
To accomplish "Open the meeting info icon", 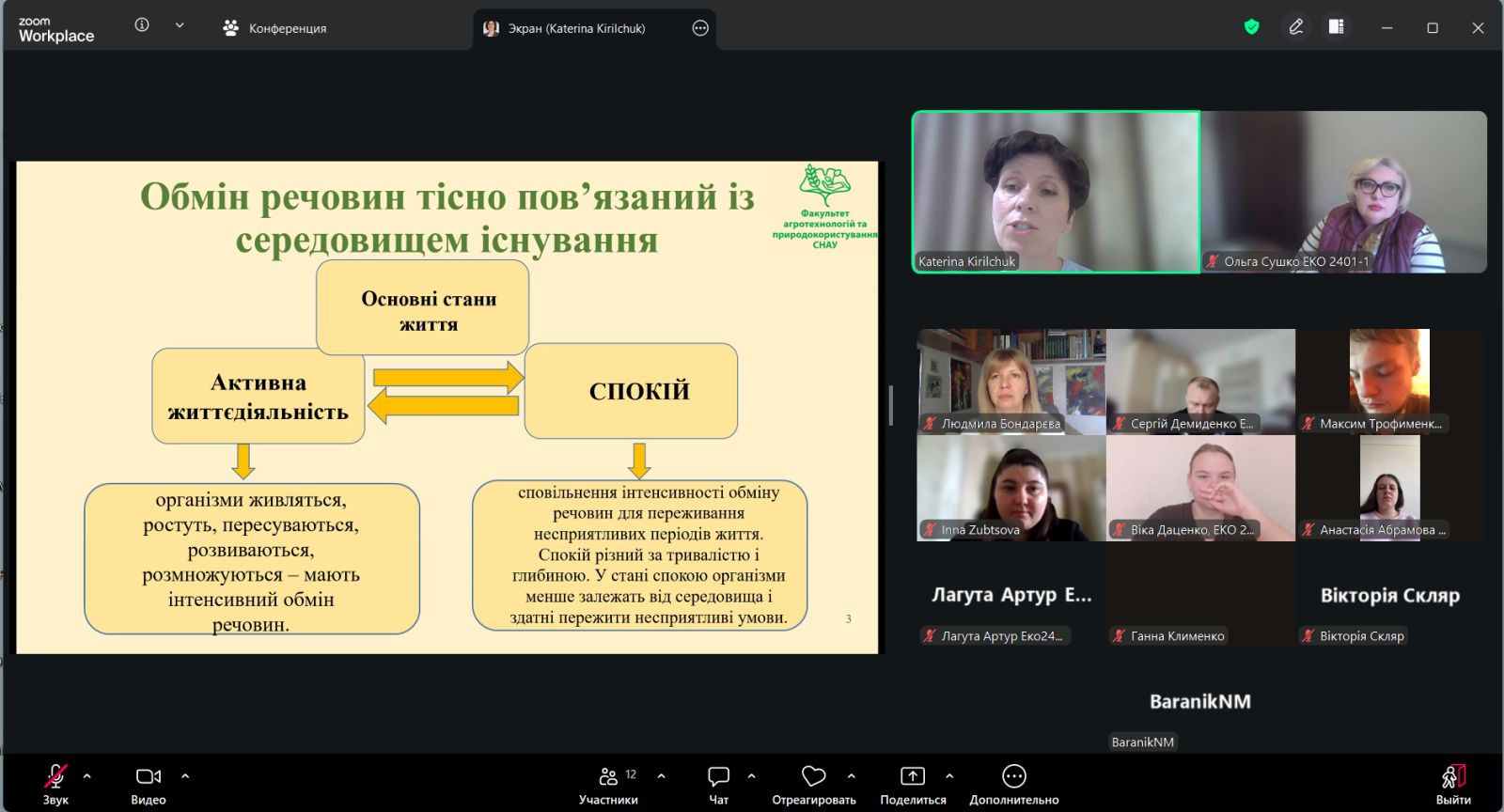I will click(x=142, y=25).
